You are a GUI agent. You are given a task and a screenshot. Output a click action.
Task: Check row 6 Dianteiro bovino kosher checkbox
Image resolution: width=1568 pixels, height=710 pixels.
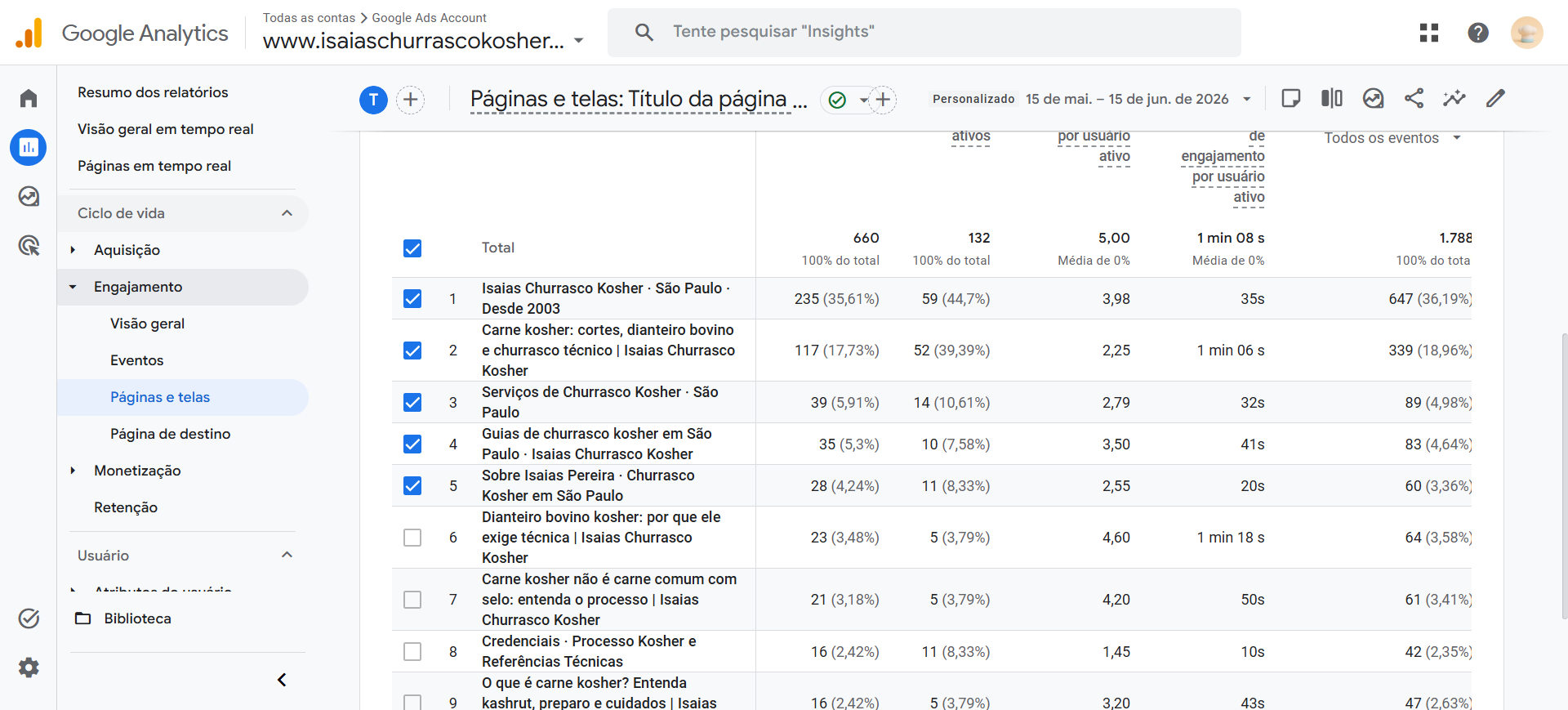412,538
